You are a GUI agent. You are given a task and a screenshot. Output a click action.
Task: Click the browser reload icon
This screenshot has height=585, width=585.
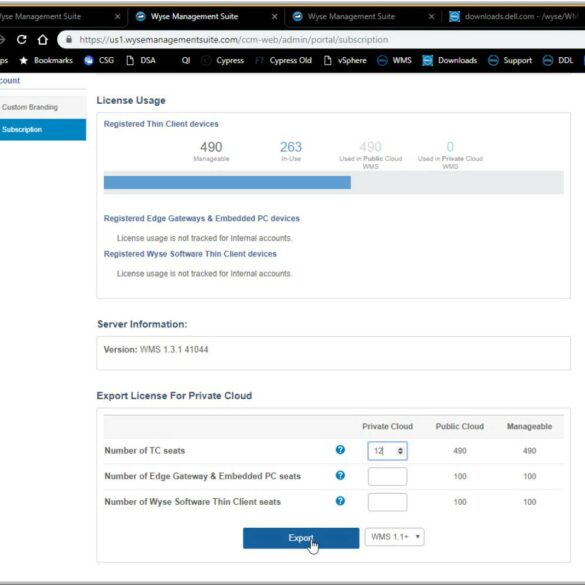point(22,39)
